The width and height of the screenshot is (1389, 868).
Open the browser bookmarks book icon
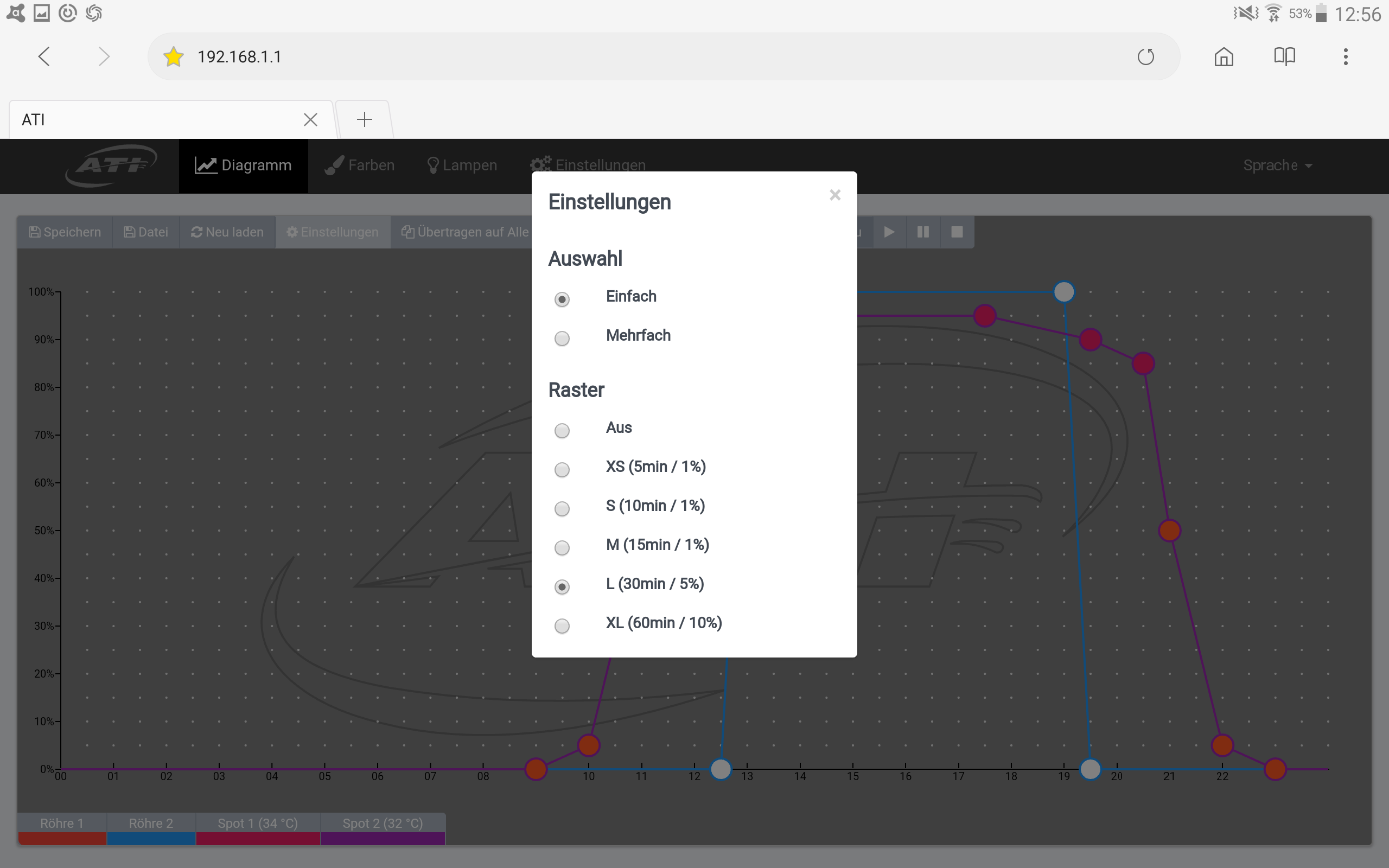coord(1284,57)
